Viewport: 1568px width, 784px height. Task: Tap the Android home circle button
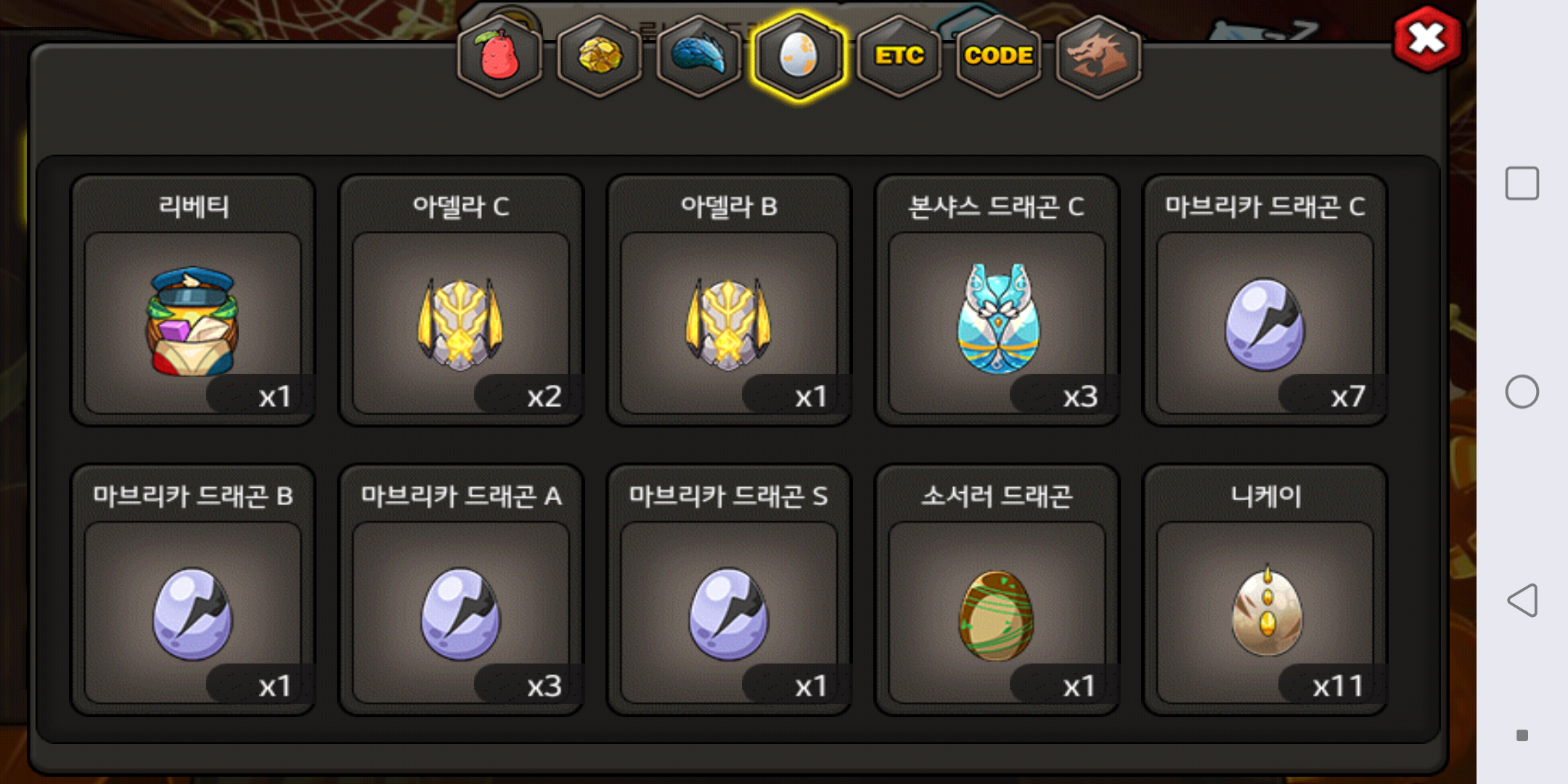(1522, 392)
